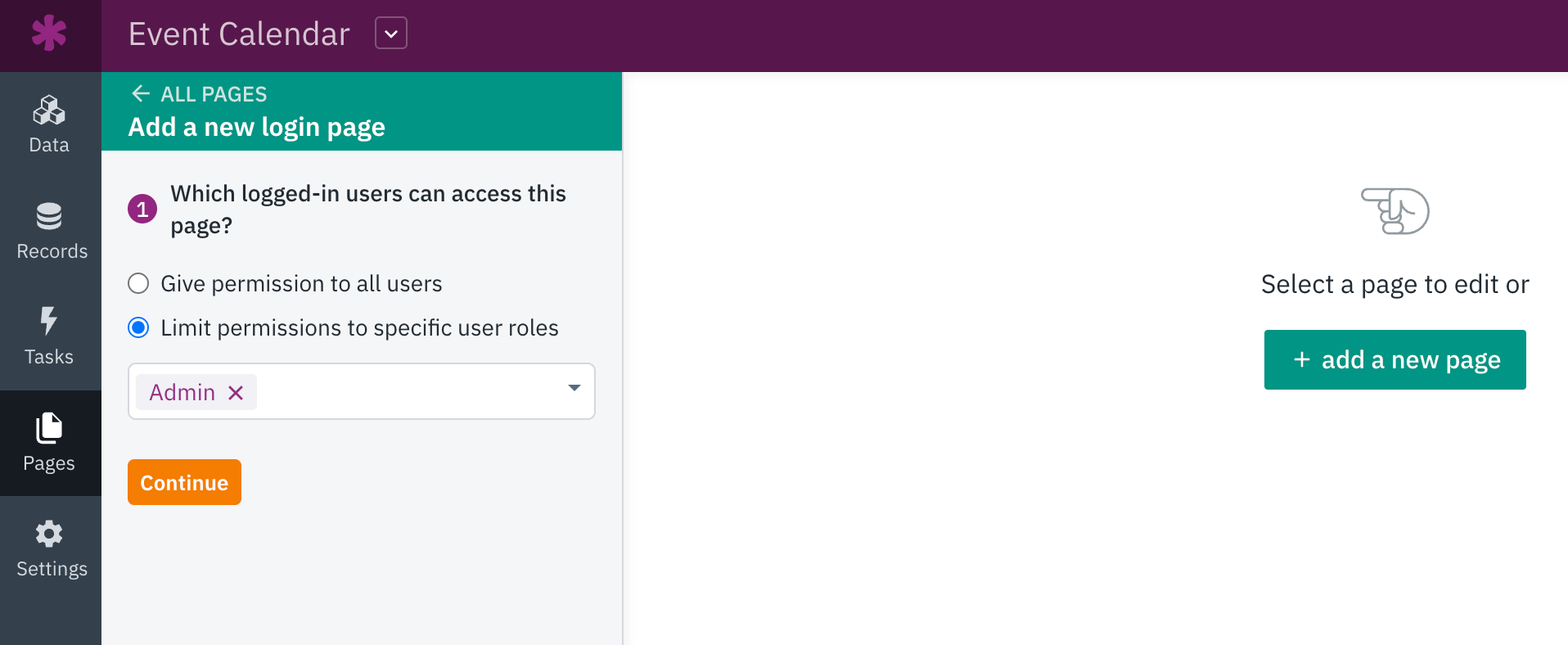Open the Tasks lightning bolt icon

[49, 321]
